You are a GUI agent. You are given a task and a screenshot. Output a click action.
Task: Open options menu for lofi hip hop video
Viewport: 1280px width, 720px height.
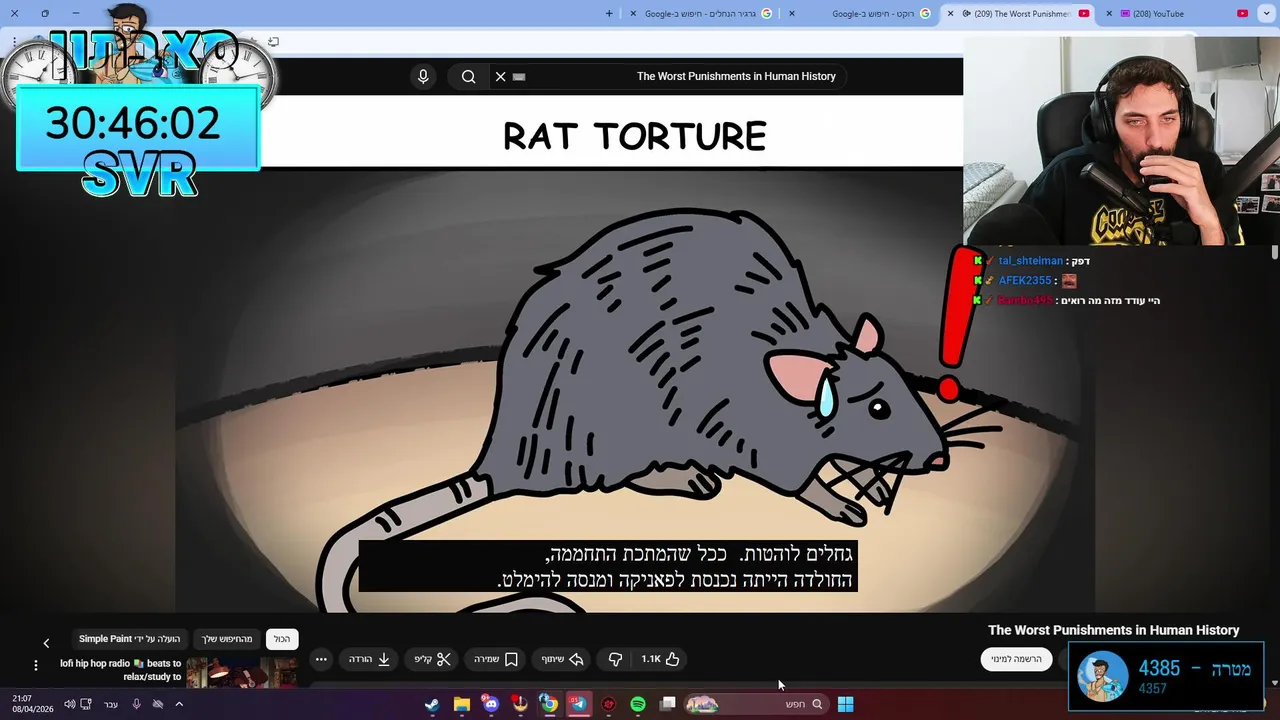[x=36, y=665]
